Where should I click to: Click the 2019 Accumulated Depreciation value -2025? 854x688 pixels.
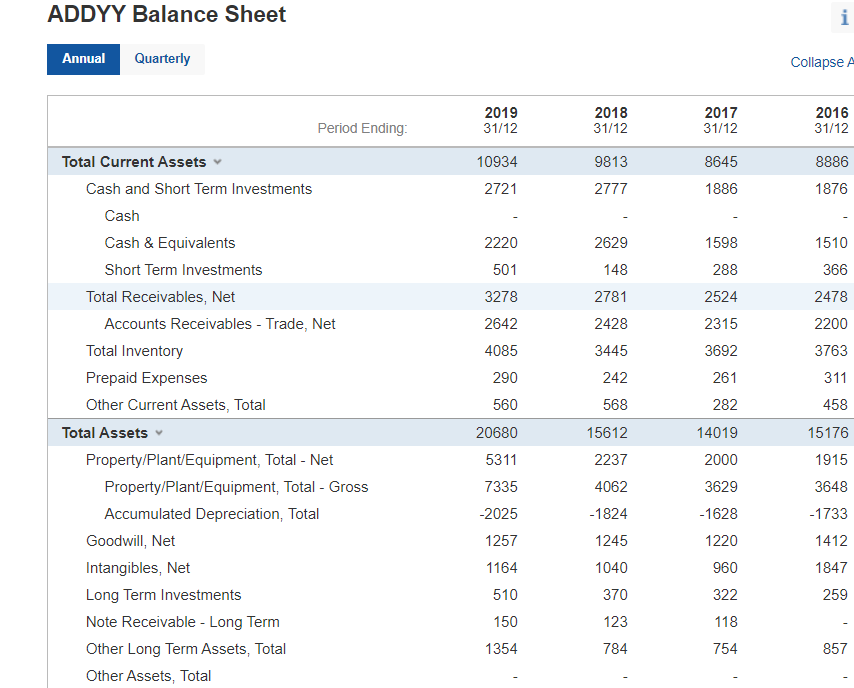click(x=498, y=514)
